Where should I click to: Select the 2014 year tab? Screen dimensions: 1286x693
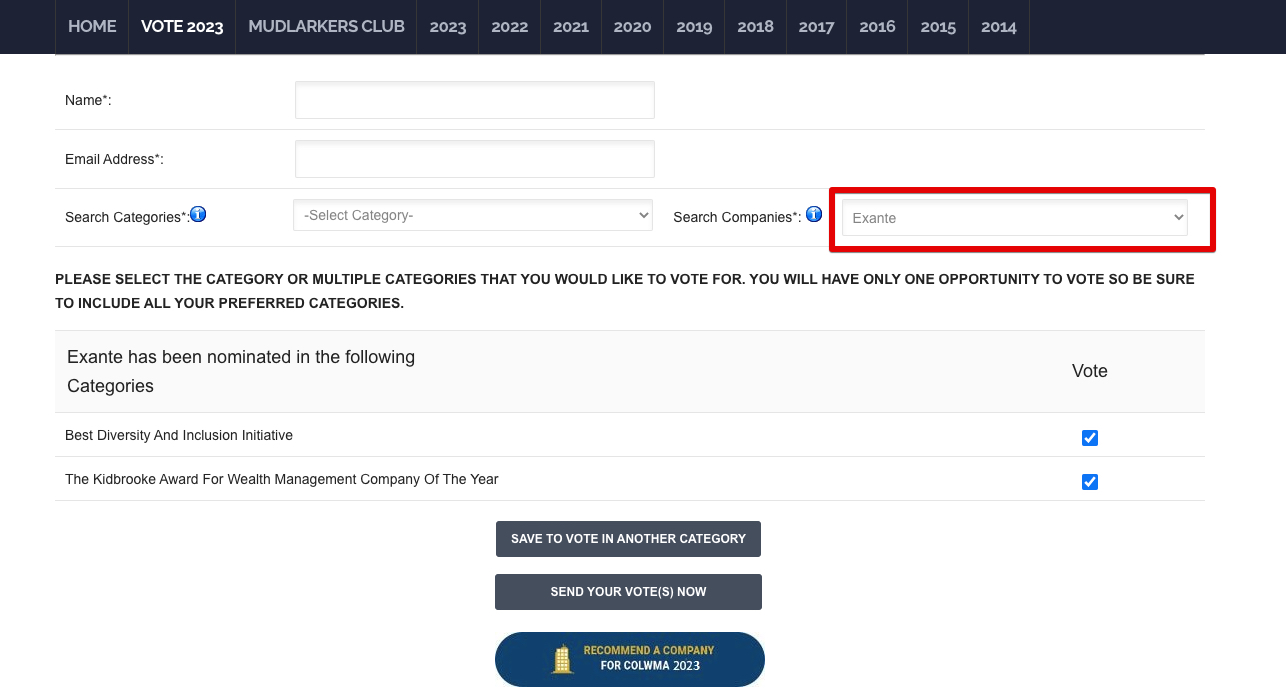click(999, 27)
